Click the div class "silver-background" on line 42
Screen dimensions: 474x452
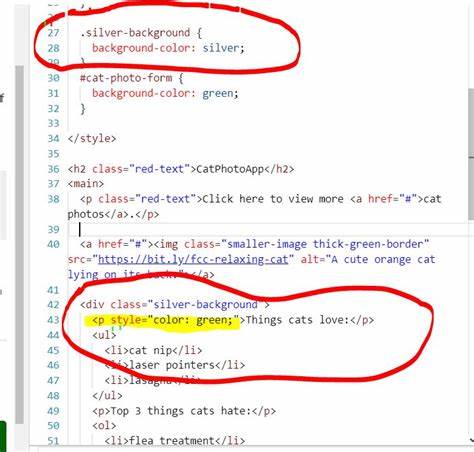(x=205, y=305)
